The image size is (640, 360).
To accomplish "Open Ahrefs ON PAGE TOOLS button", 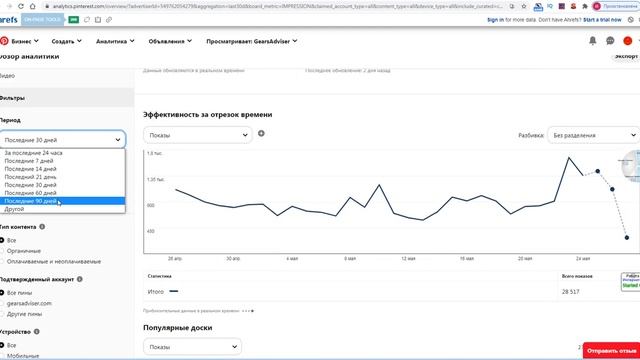I will 42,20.
